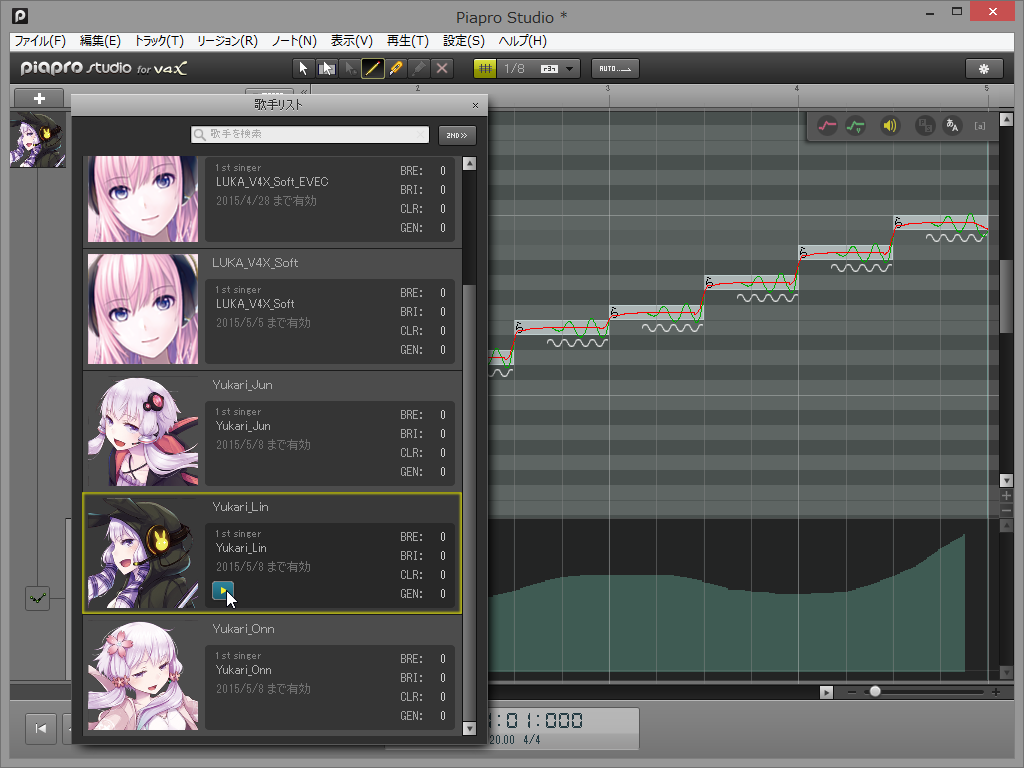The image size is (1024, 768).
Task: Click the singer search field
Action: (x=310, y=135)
